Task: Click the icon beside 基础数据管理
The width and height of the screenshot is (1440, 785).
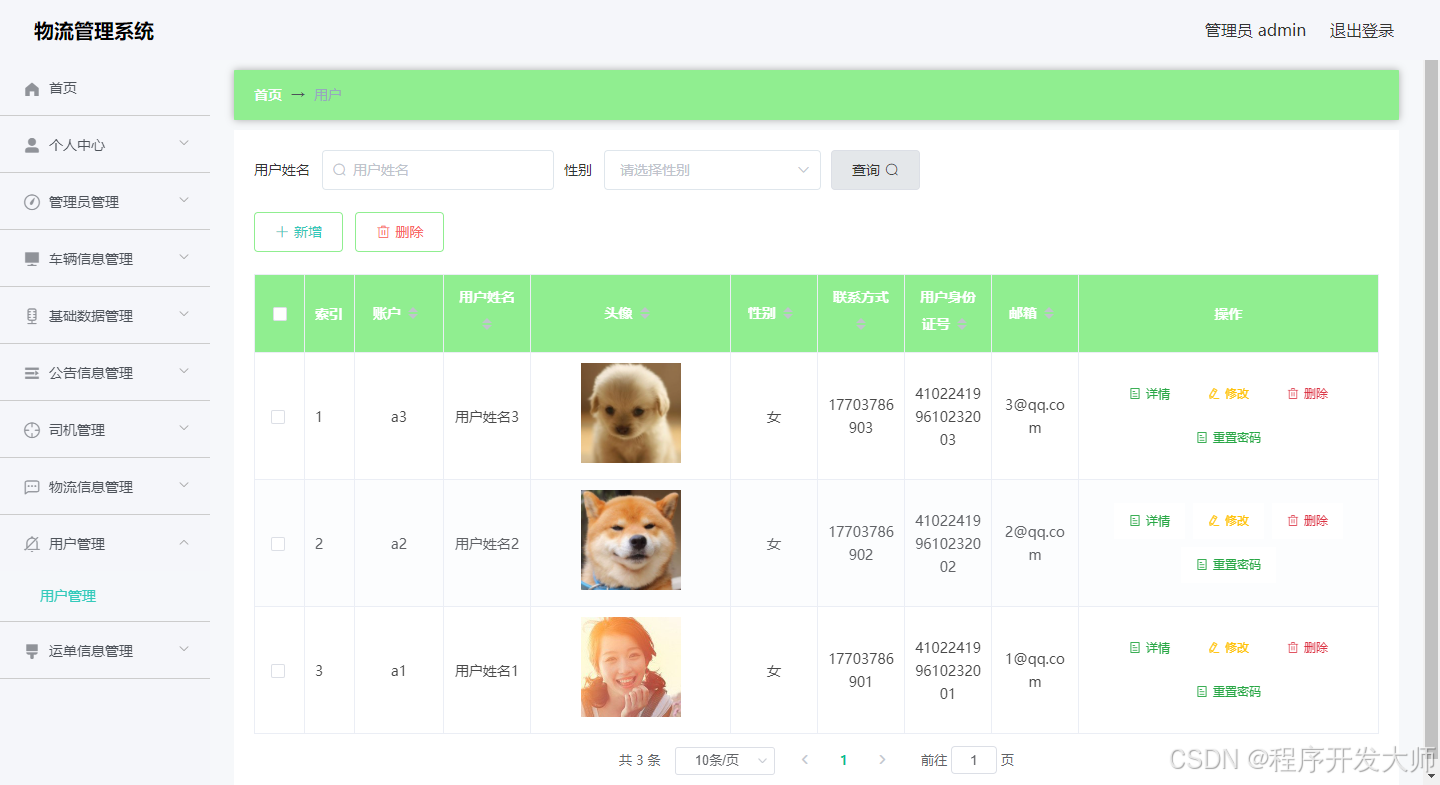Action: 32,316
